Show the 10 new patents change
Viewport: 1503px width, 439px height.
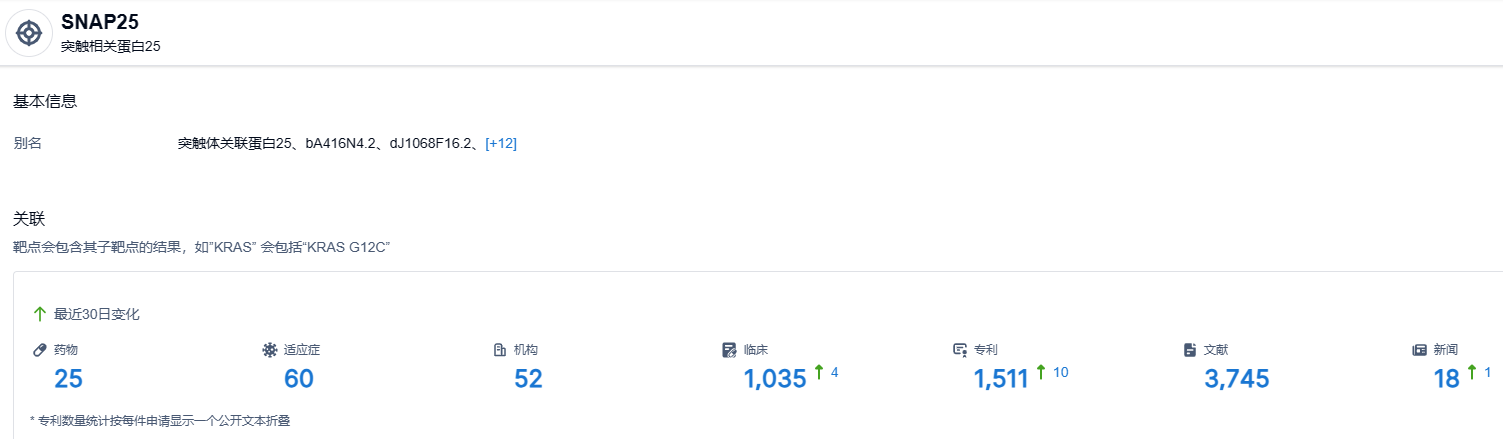pyautogui.click(x=1060, y=373)
